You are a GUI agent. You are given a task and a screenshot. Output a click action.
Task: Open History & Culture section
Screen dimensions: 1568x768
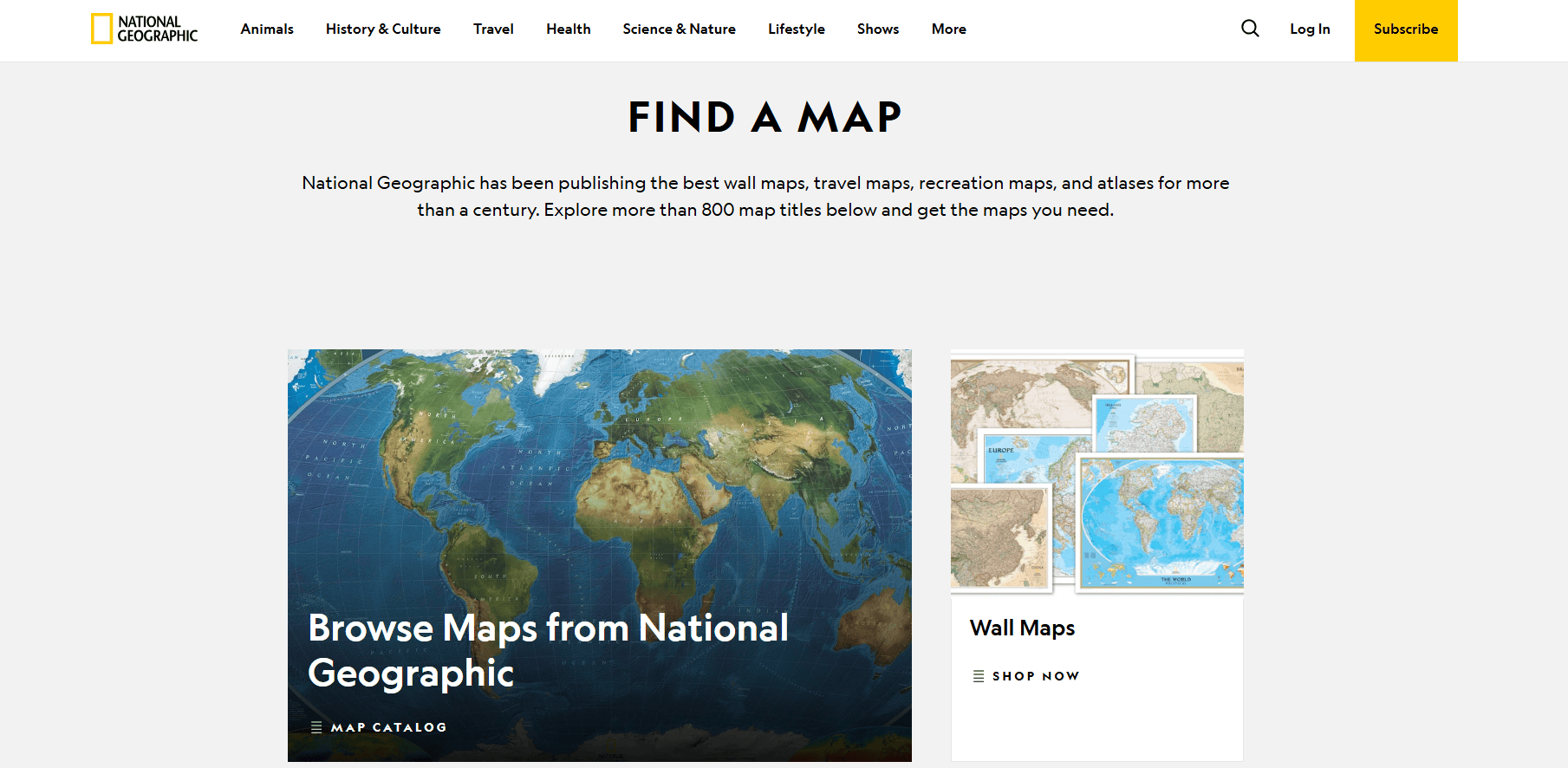pyautogui.click(x=383, y=29)
